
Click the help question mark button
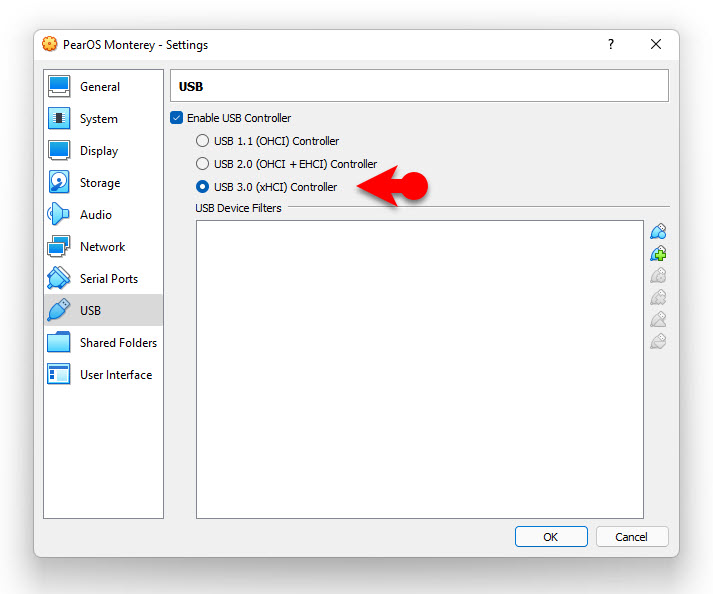coord(611,44)
